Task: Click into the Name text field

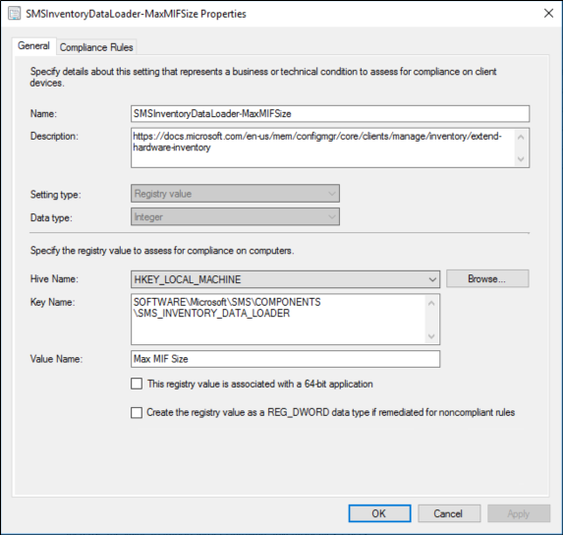Action: click(330, 113)
